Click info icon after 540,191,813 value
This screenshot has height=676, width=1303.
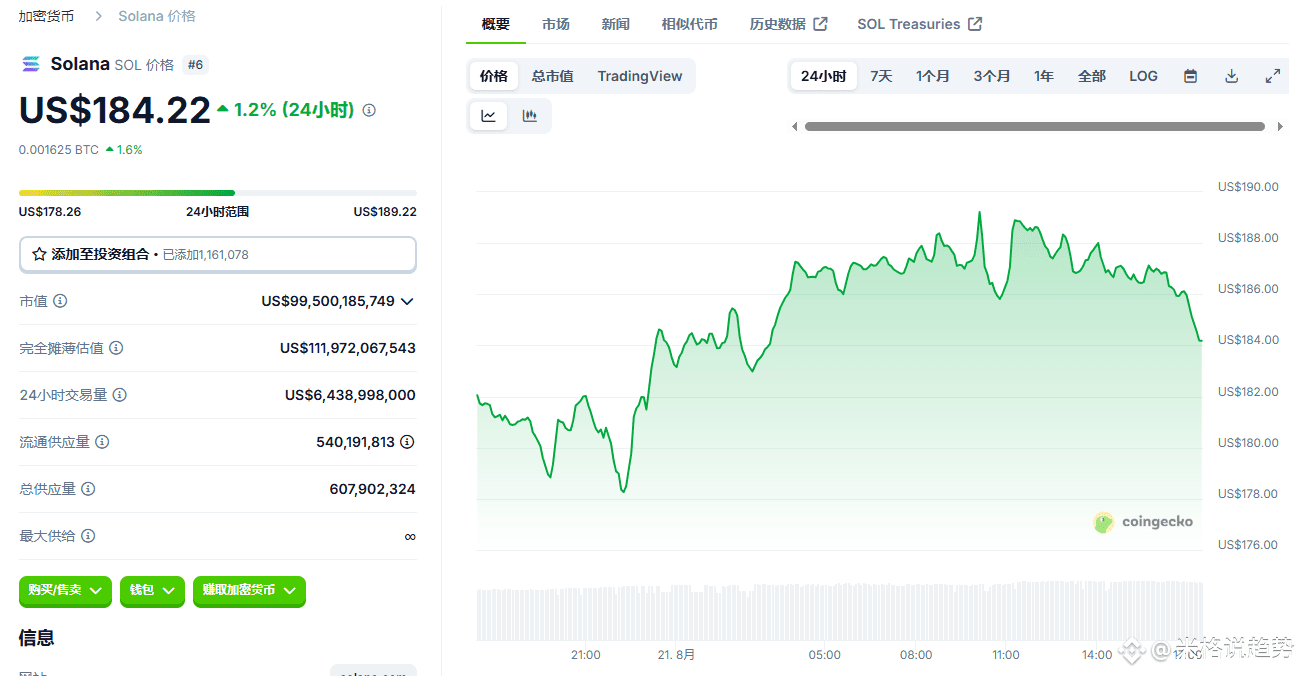[407, 442]
